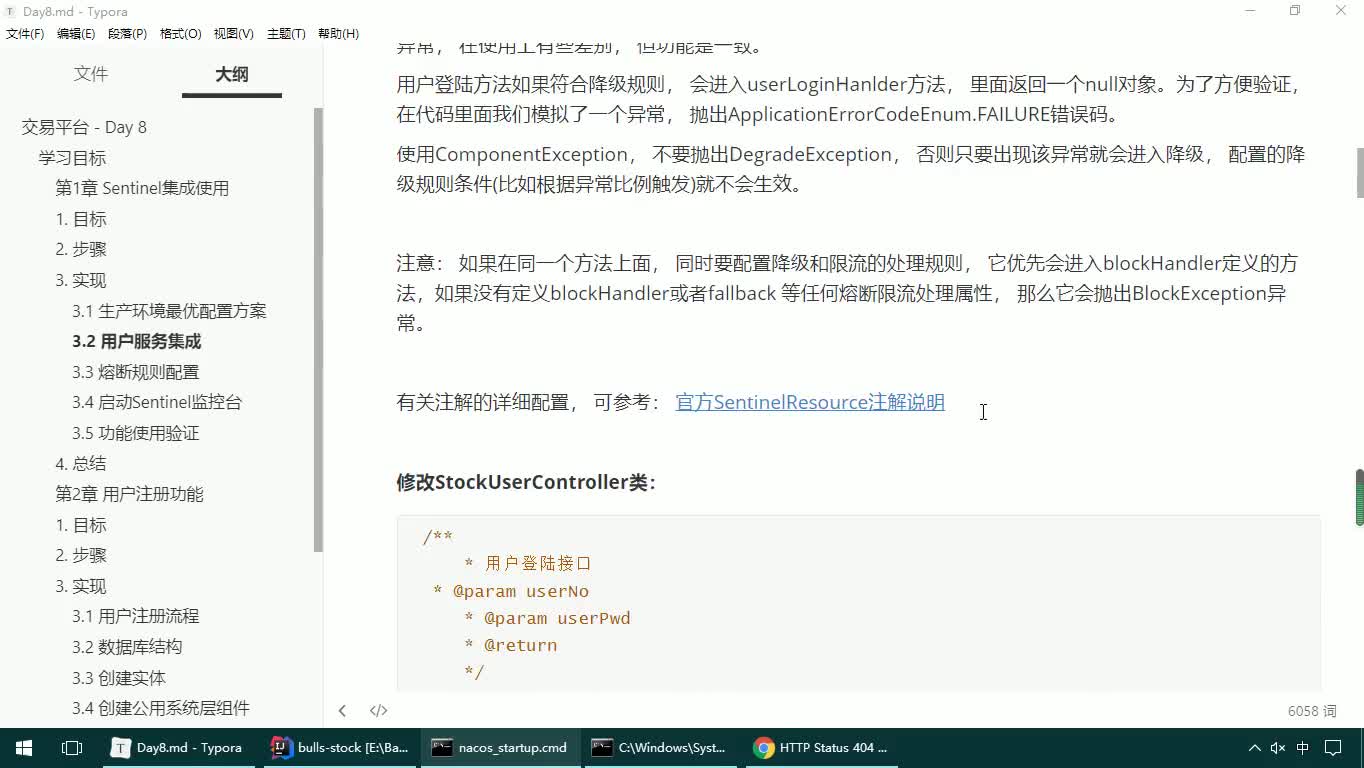Show hidden system tray icons
Image resolution: width=1364 pixels, height=768 pixels.
click(x=1254, y=748)
